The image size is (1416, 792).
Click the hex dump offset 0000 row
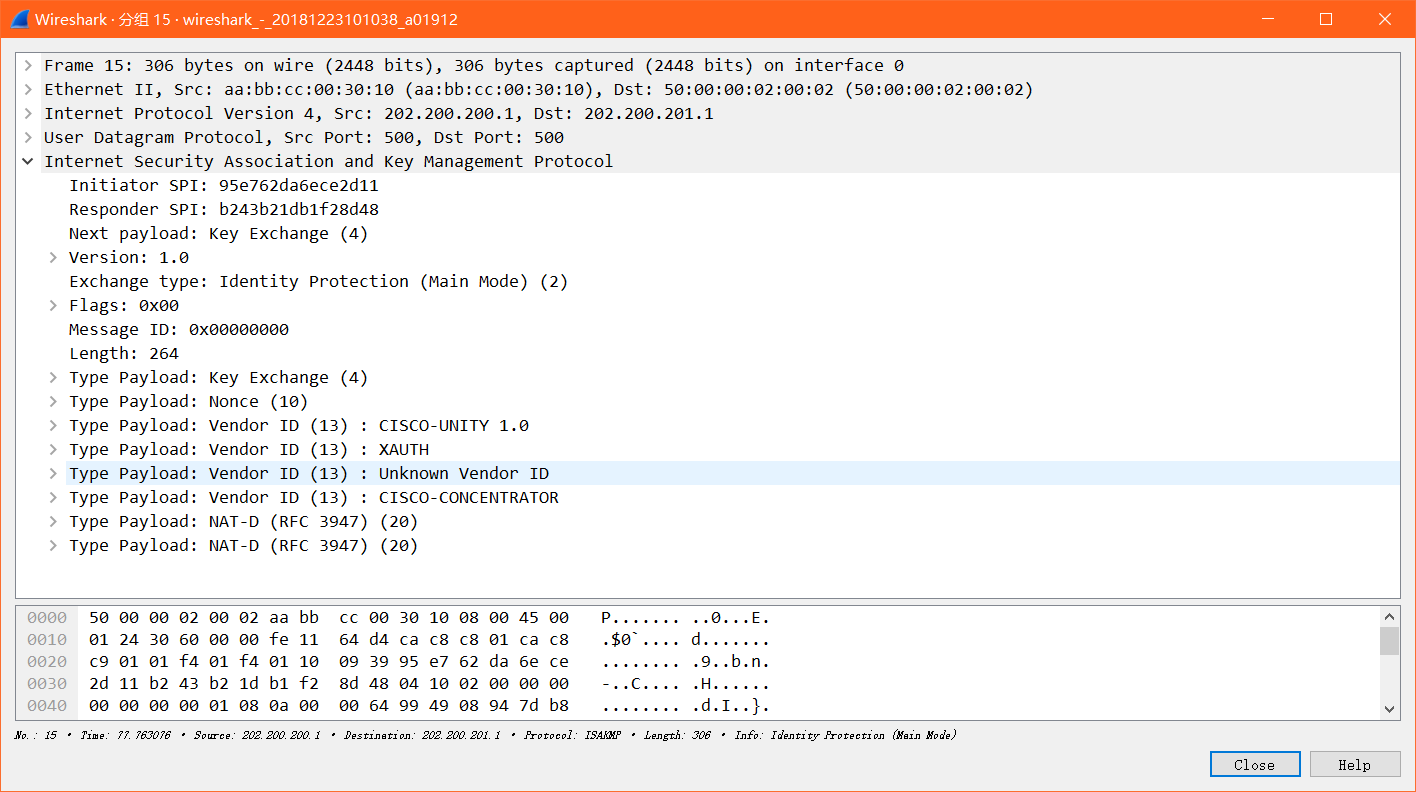[x=47, y=618]
